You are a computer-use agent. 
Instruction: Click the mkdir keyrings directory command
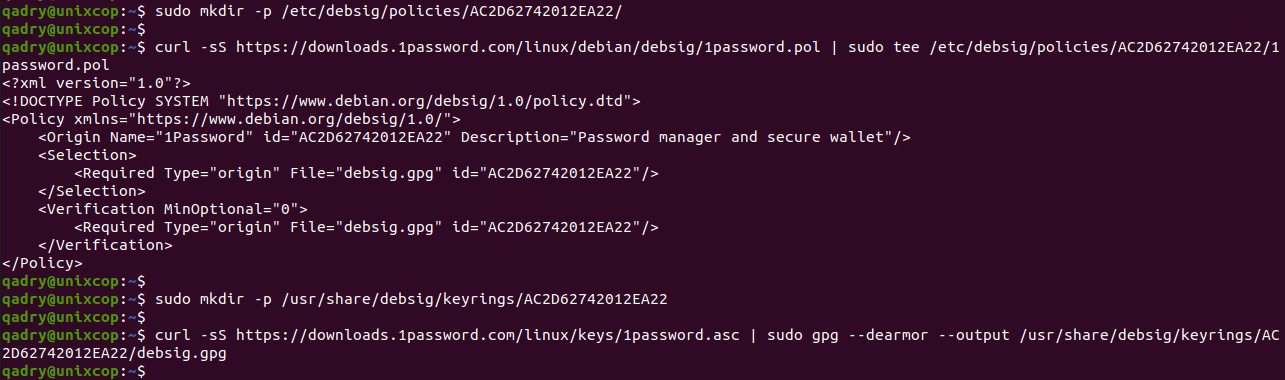[x=408, y=299]
